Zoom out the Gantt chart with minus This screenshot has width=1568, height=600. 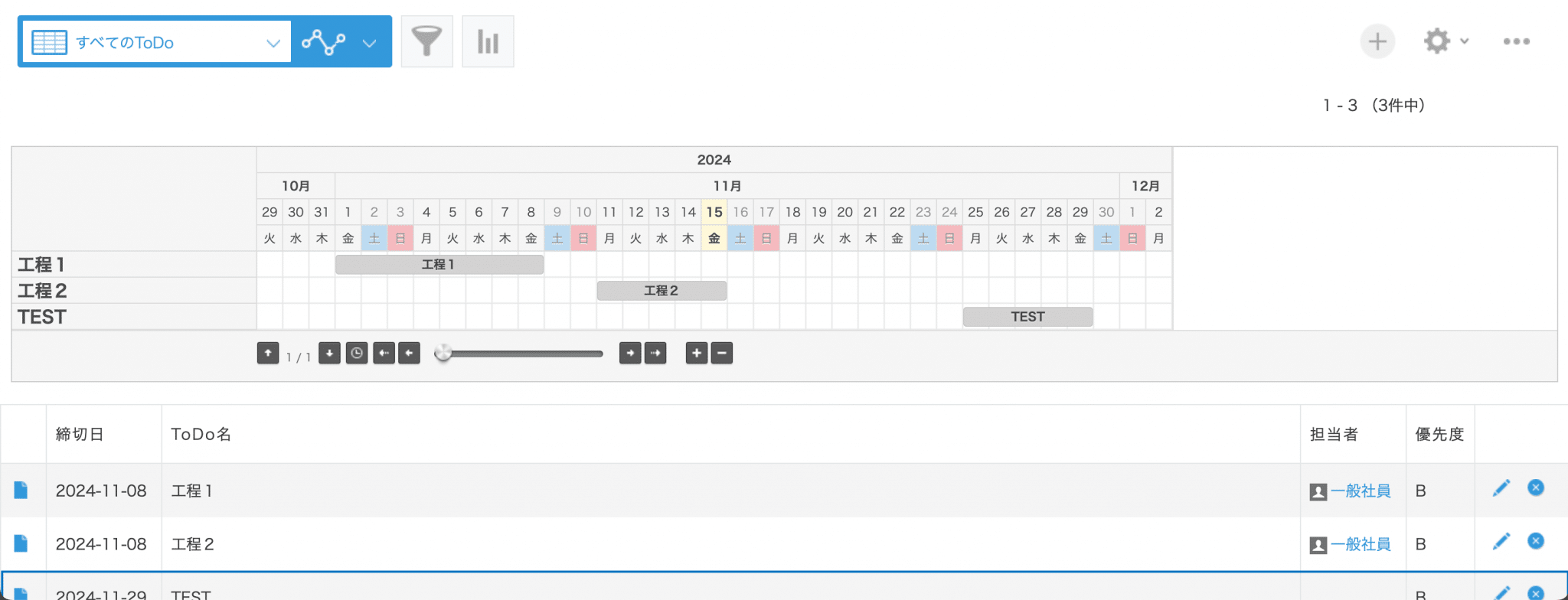tap(722, 353)
